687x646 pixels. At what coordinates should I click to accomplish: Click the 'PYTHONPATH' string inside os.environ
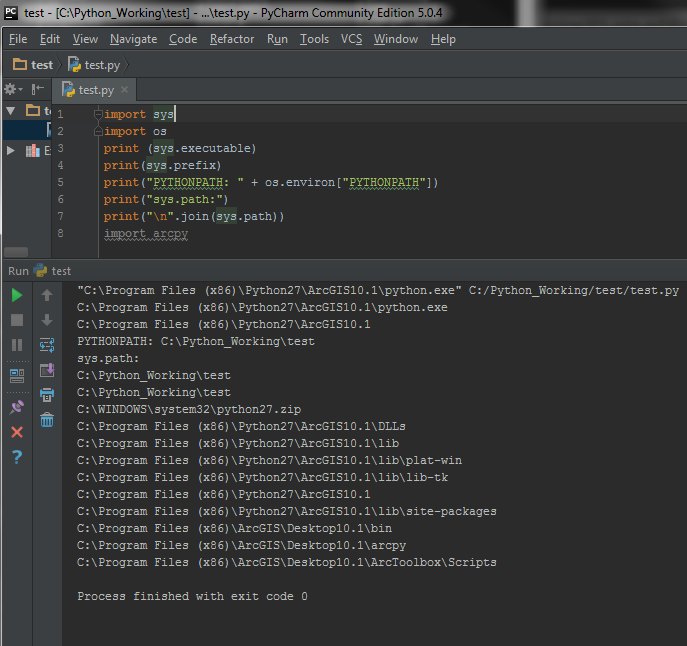[x=384, y=182]
